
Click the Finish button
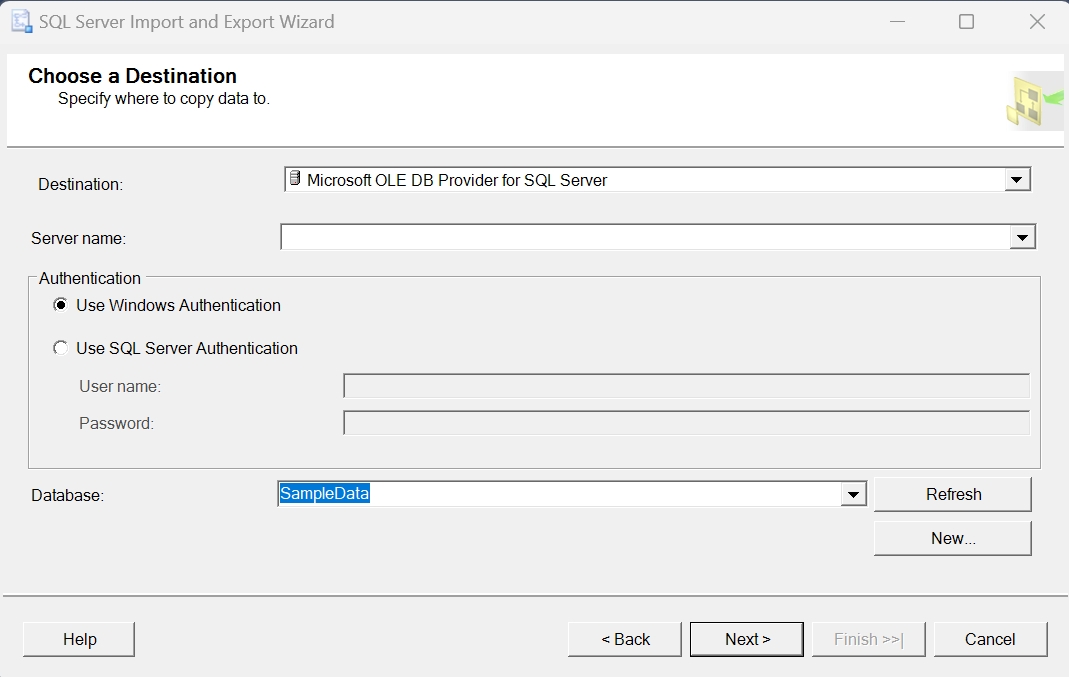tap(868, 639)
